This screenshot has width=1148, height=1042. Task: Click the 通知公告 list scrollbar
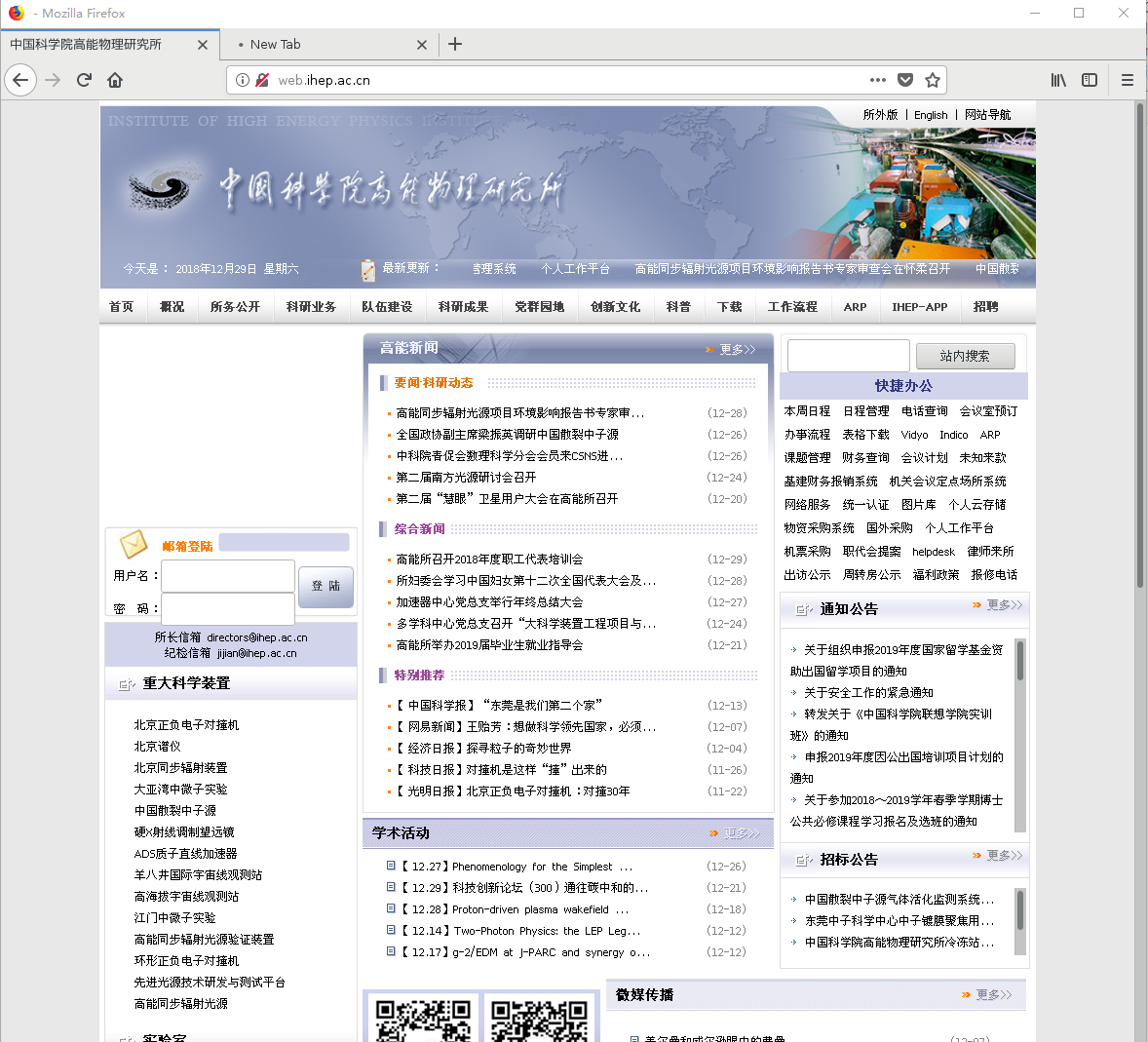pos(1020,735)
